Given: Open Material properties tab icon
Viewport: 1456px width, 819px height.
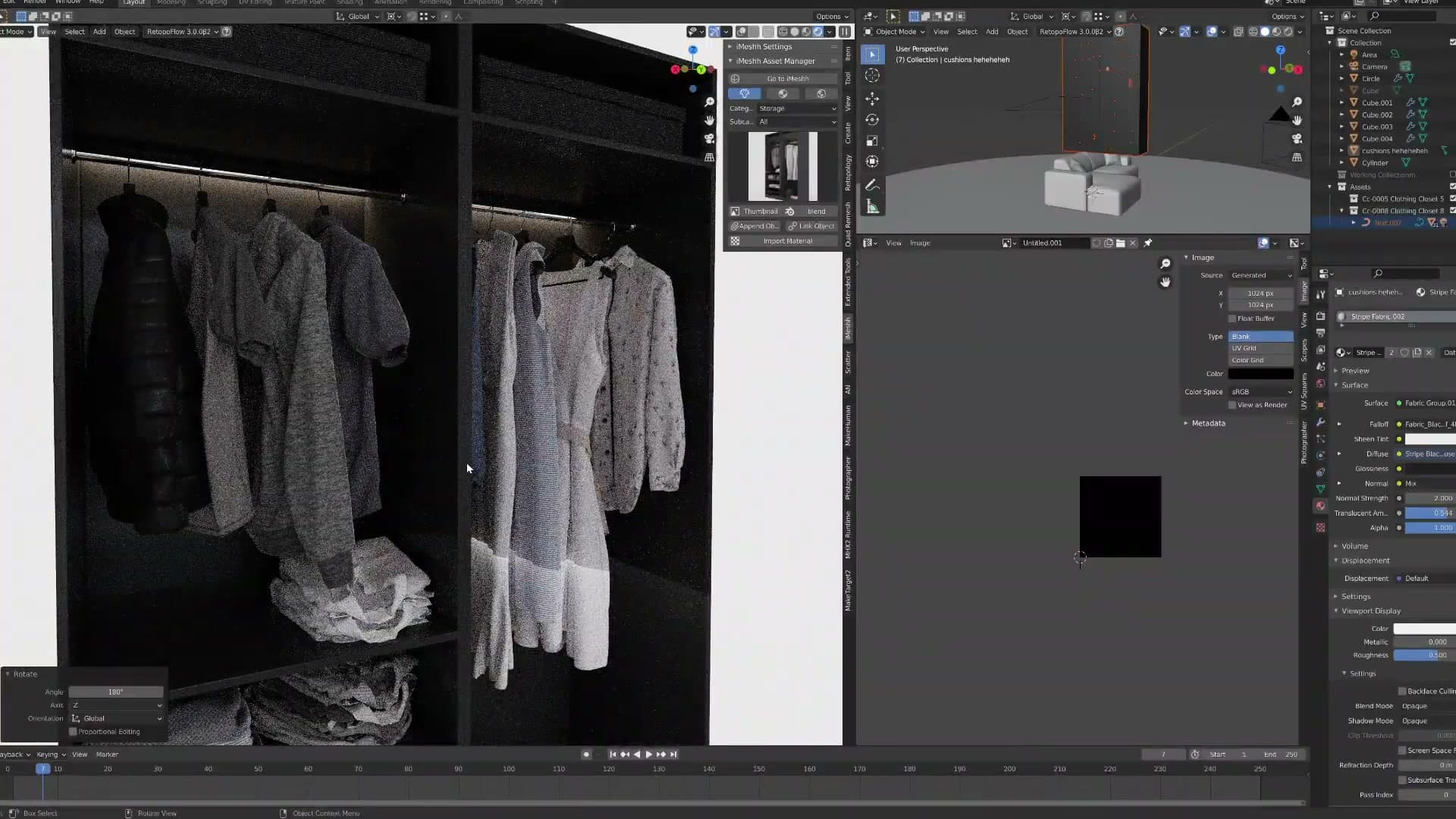Looking at the screenshot, I should tap(1320, 506).
